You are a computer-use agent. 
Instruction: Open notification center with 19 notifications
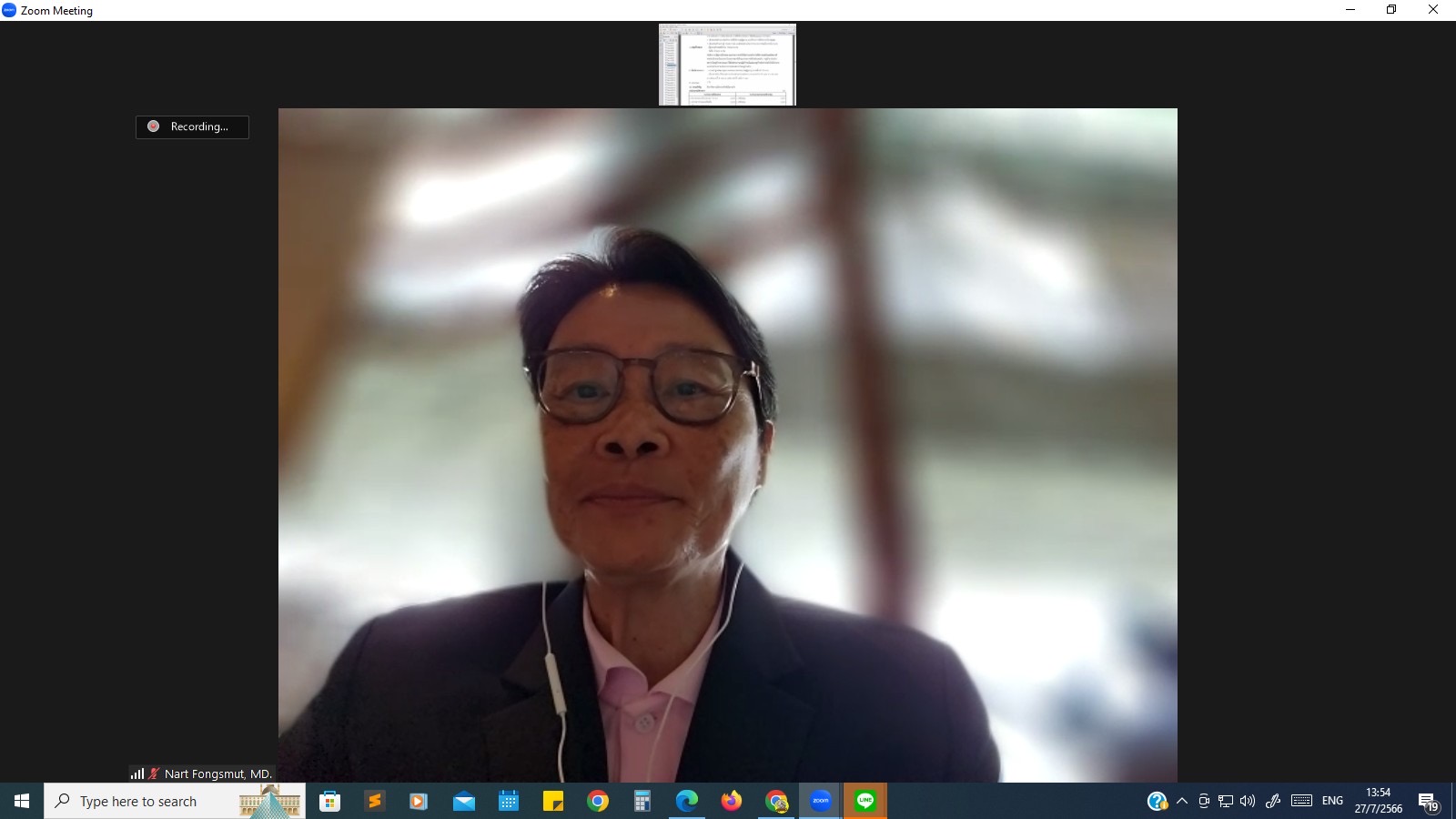point(1429,802)
